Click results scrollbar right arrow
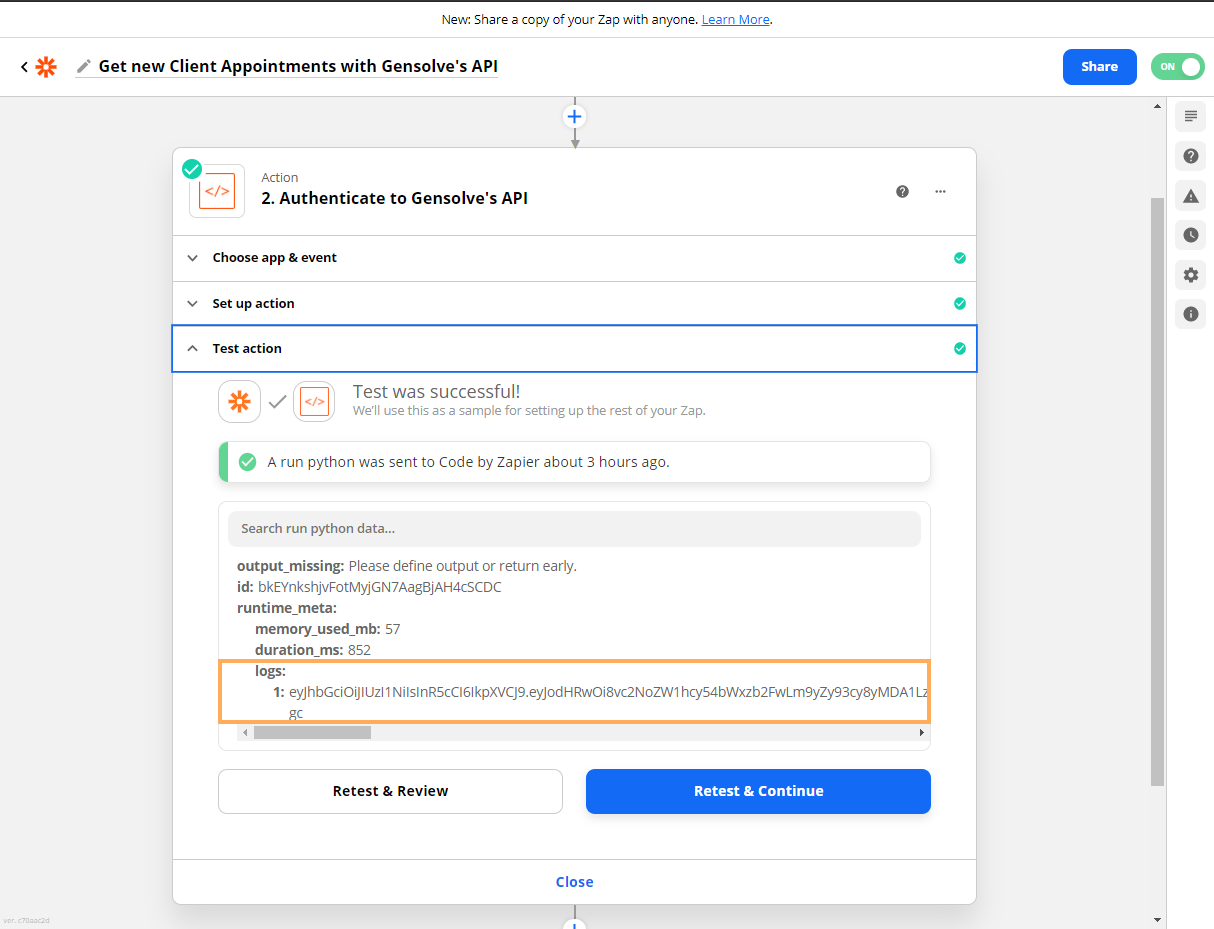 (922, 733)
